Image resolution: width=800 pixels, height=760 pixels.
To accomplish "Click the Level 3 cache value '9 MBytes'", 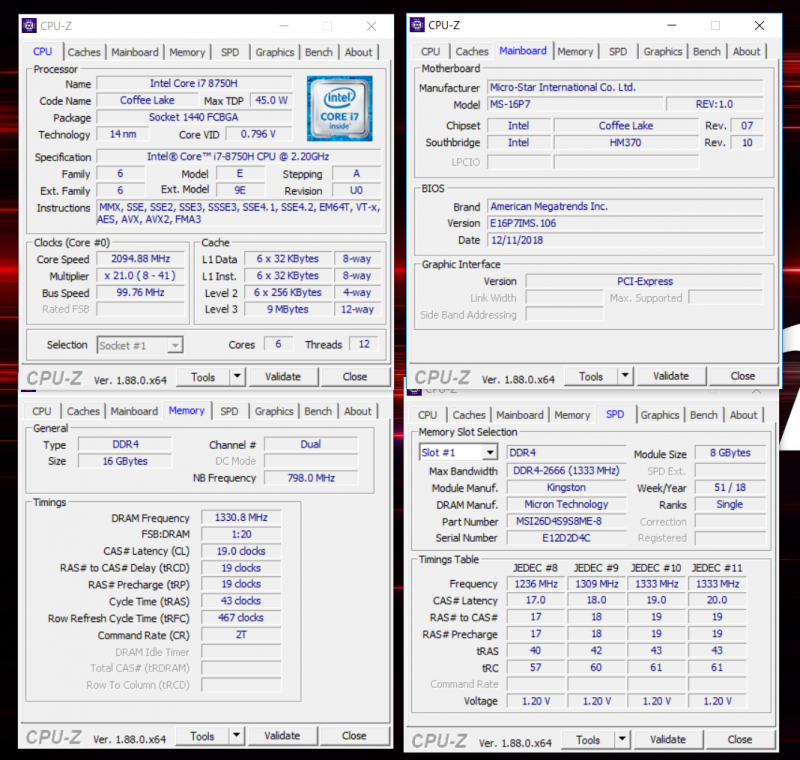I will 288,309.
